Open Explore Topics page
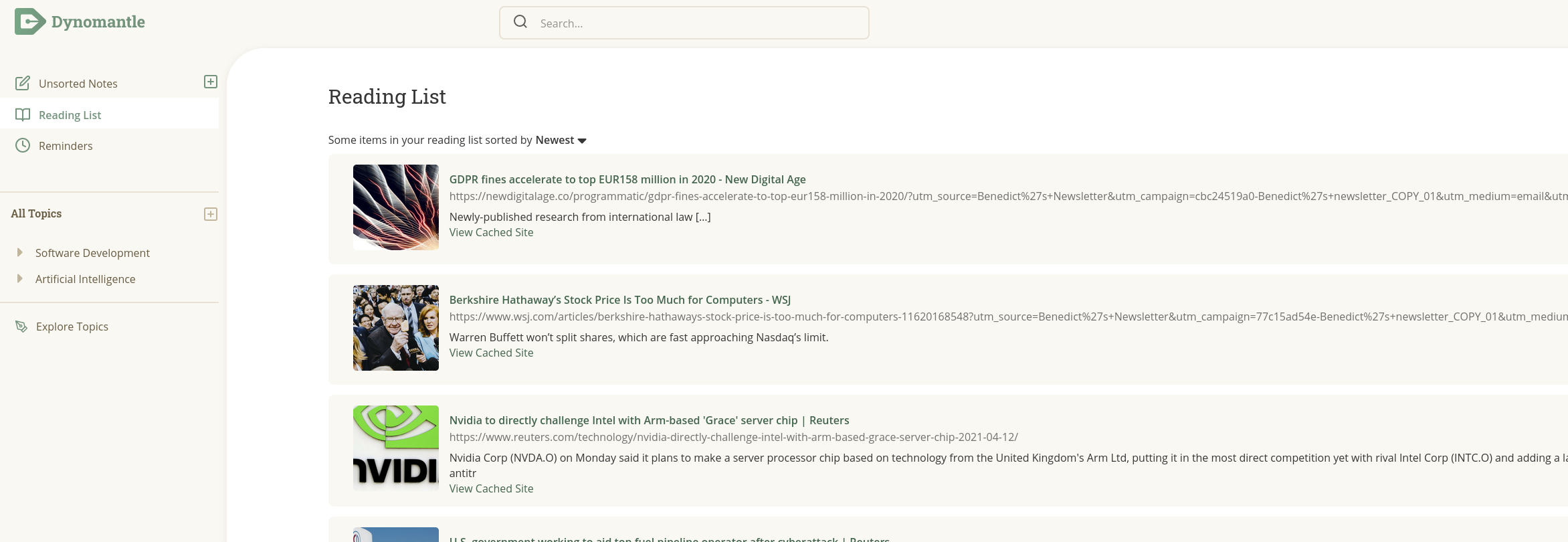 tap(72, 327)
